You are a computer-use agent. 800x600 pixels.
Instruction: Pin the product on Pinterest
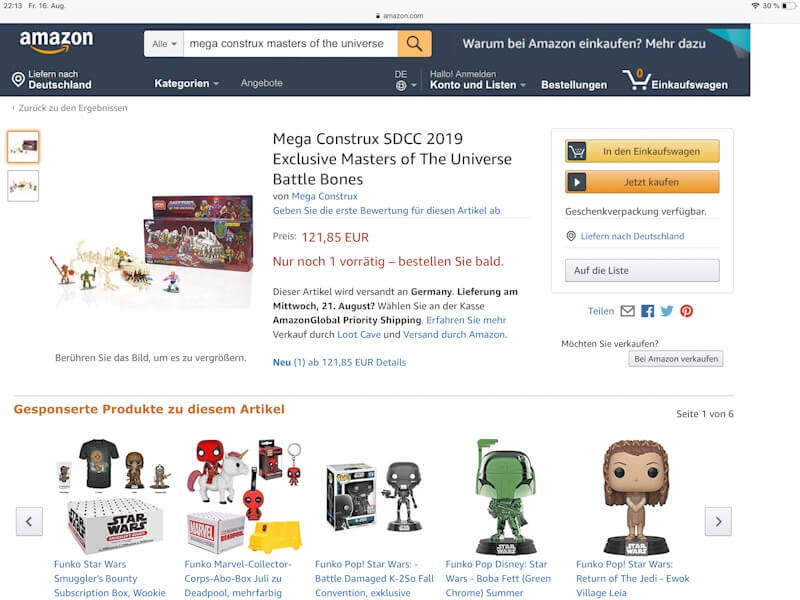point(686,311)
